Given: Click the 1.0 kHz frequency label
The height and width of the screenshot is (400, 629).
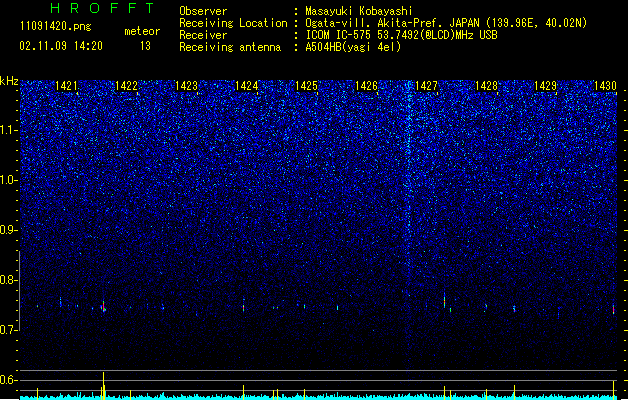Looking at the screenshot, I should click(9, 180).
